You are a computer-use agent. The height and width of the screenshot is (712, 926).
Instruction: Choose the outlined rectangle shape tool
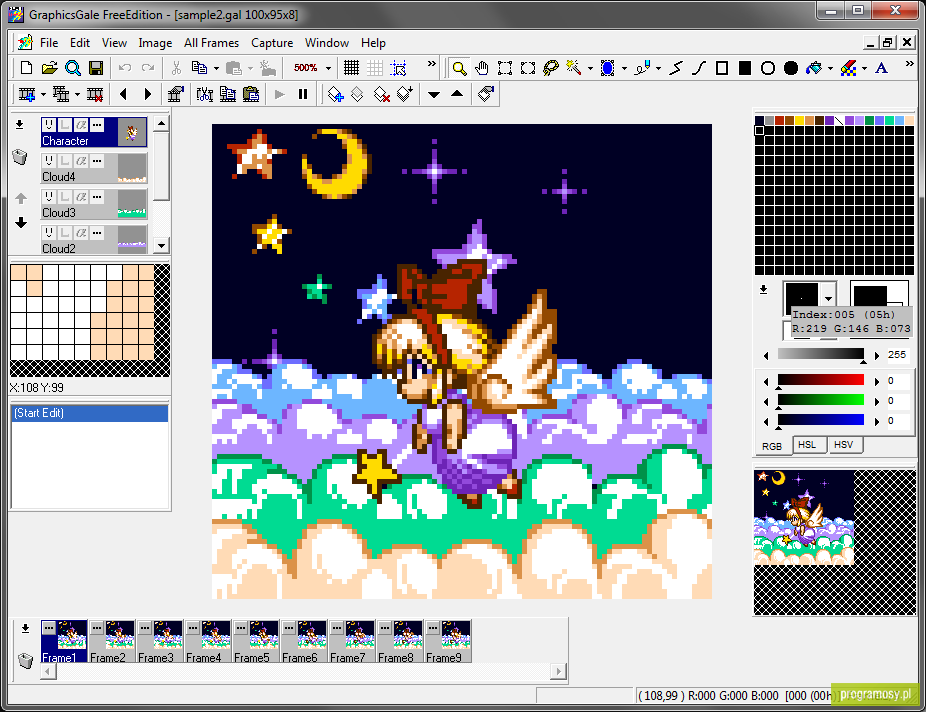[722, 68]
